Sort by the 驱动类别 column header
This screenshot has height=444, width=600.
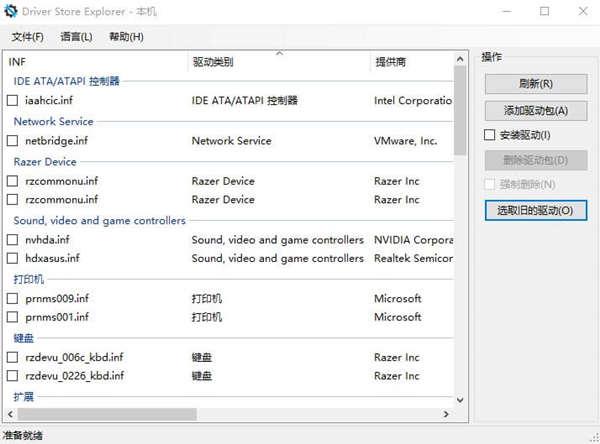(212, 62)
